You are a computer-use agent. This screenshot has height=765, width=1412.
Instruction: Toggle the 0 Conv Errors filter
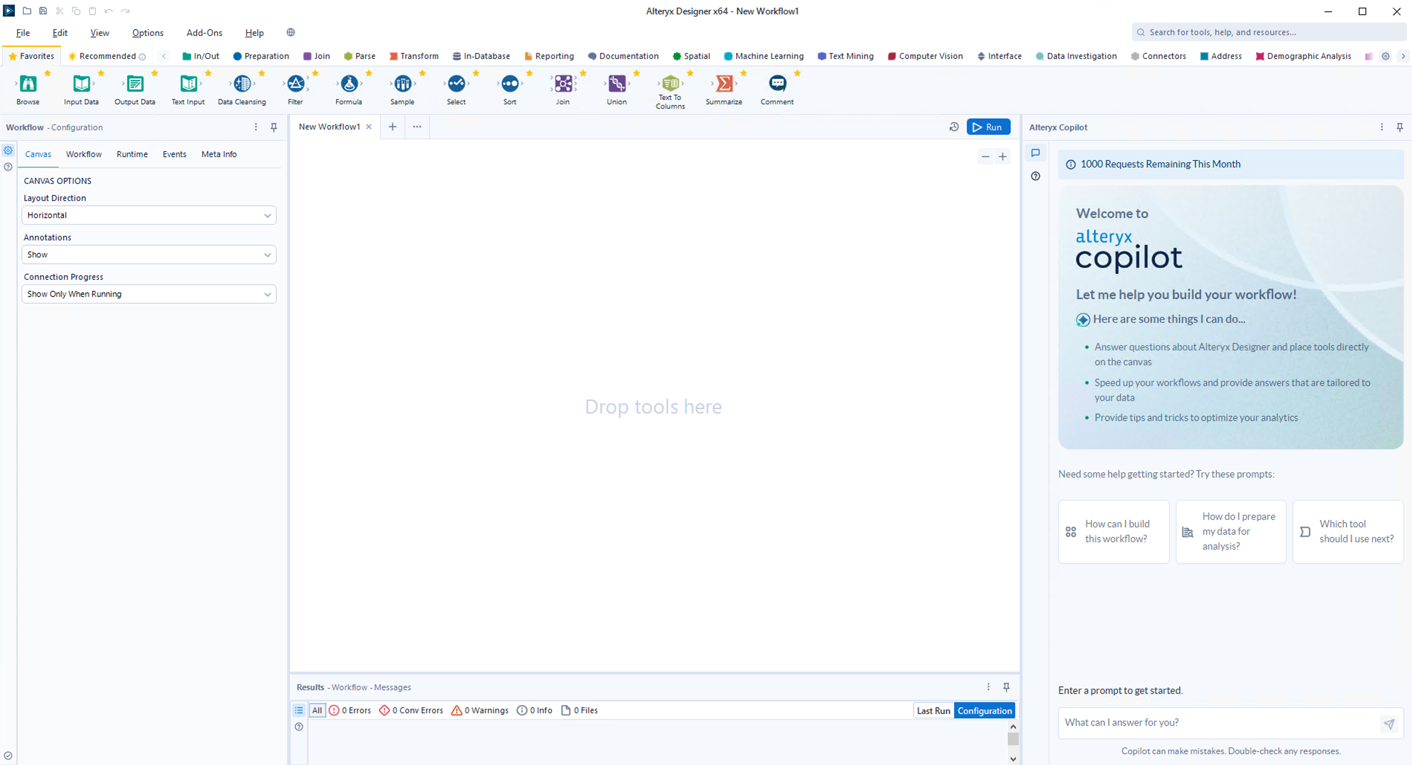[411, 710]
